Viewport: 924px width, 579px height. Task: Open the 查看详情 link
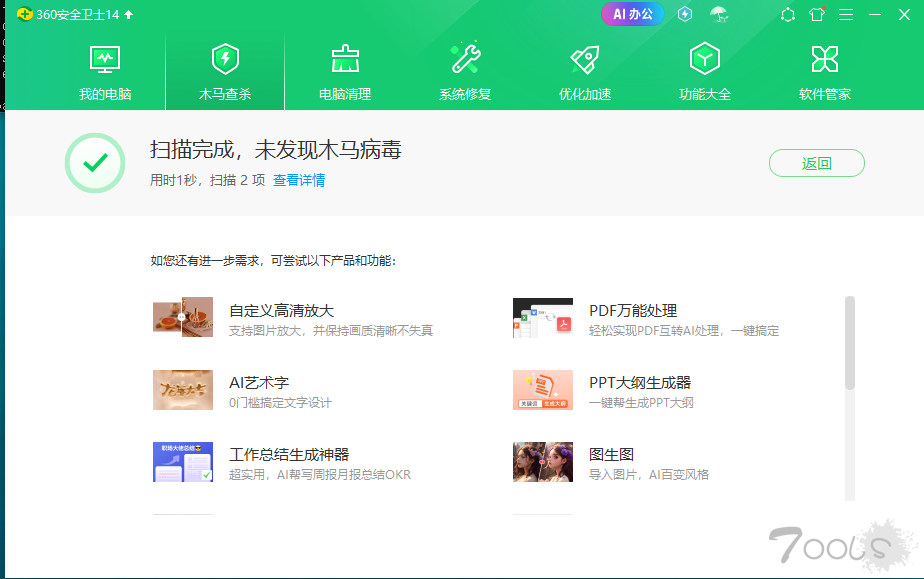coord(299,181)
